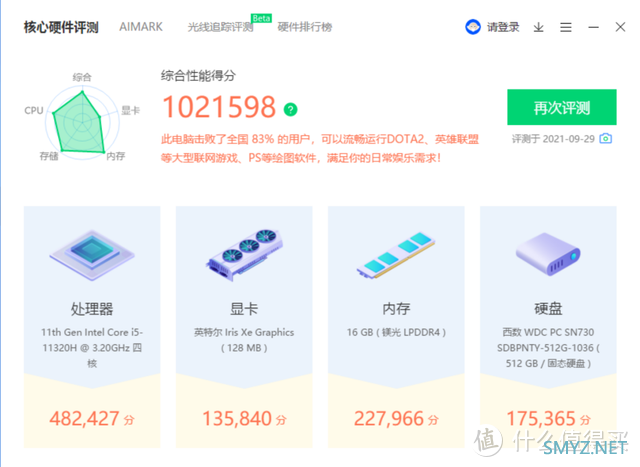The width and height of the screenshot is (640, 467).
Task: Click the 内存 card title
Action: pos(396,309)
